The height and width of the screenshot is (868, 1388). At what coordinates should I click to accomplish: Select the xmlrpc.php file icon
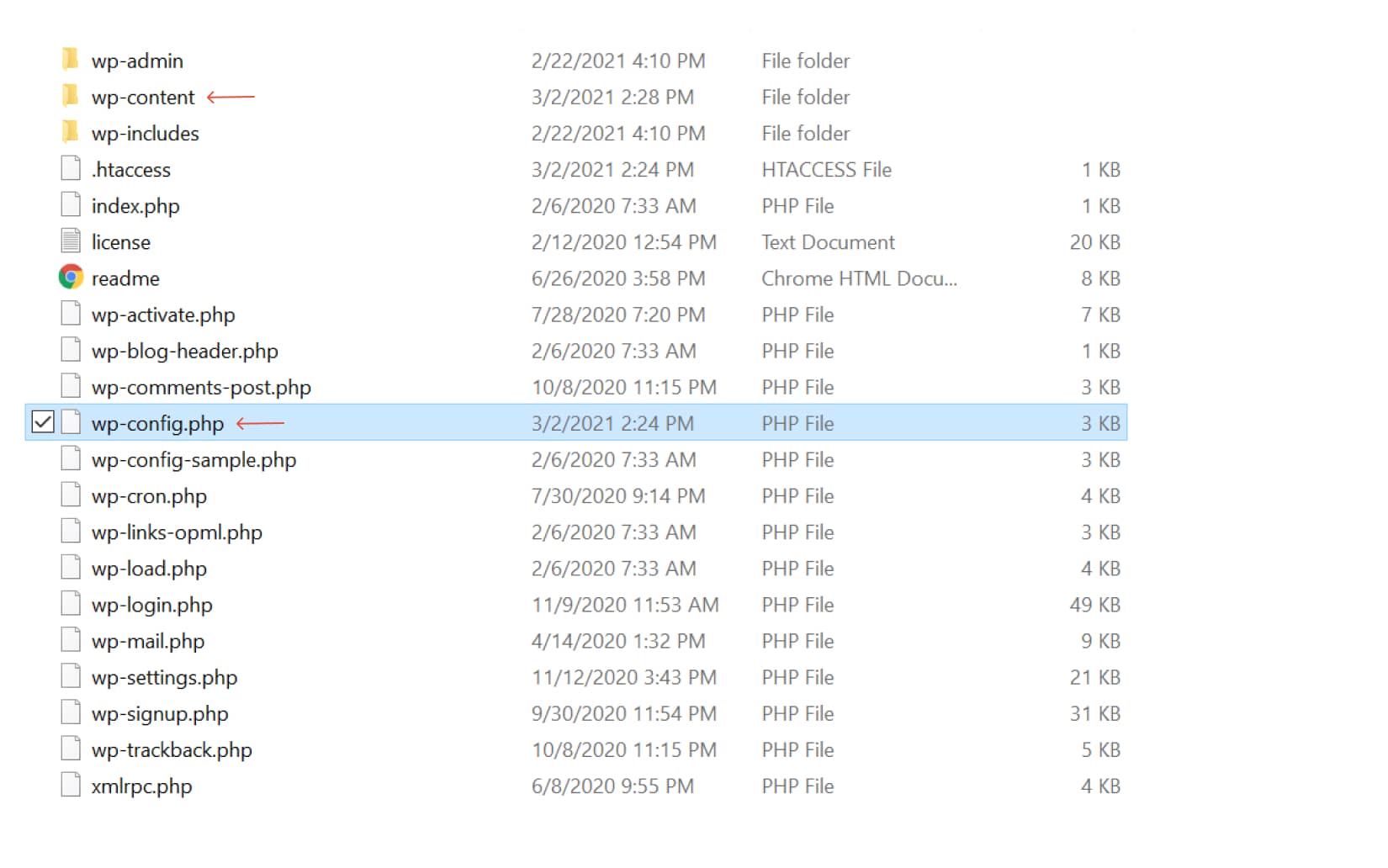pos(71,785)
